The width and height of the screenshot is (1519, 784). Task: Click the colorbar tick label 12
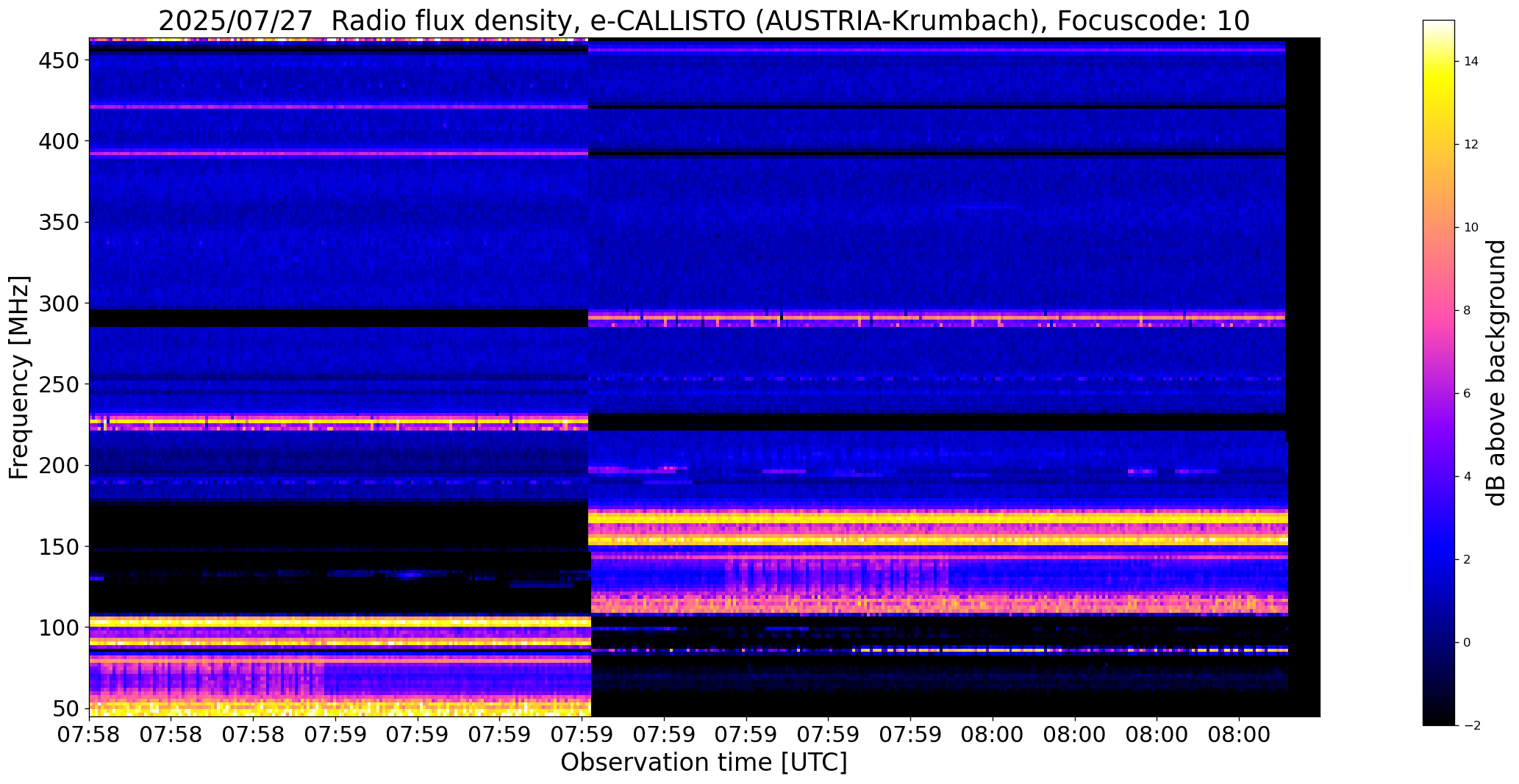[1471, 145]
